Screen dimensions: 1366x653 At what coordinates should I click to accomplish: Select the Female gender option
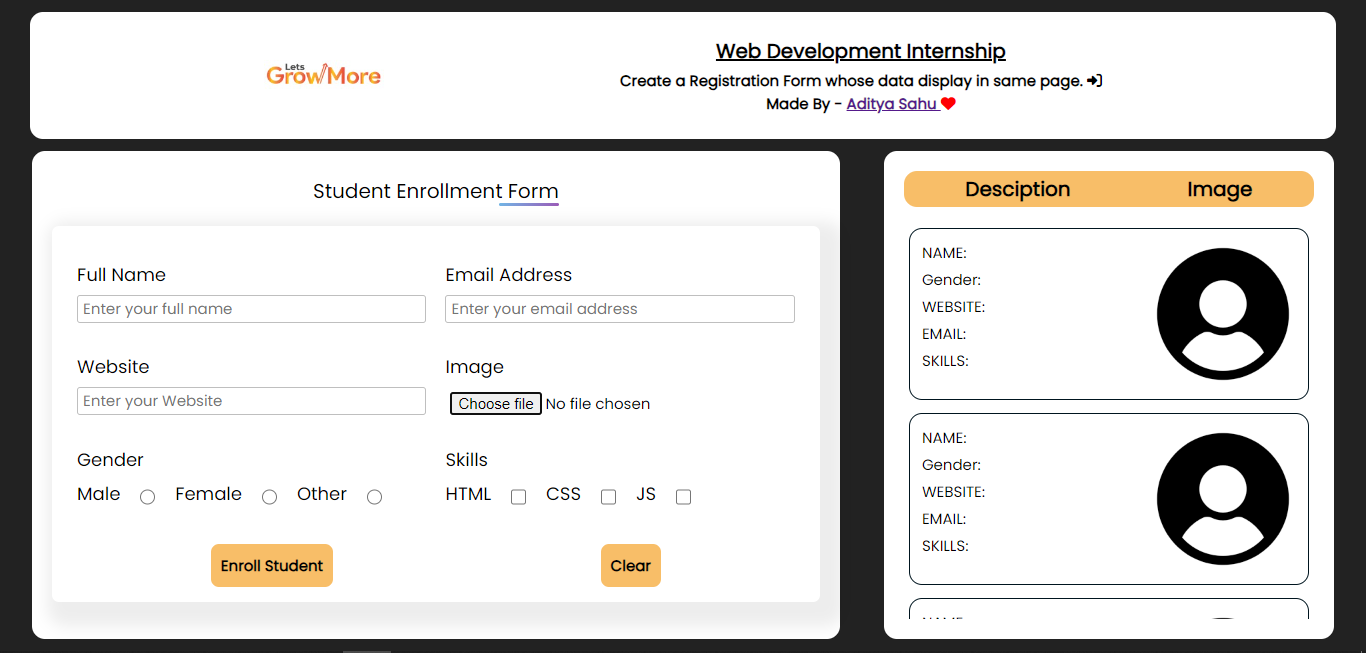pos(269,496)
